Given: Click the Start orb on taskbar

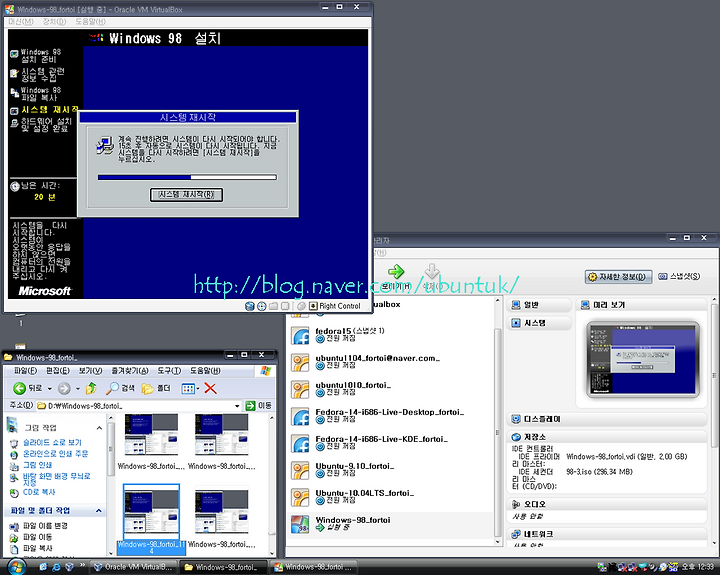Looking at the screenshot, I should click(16, 567).
